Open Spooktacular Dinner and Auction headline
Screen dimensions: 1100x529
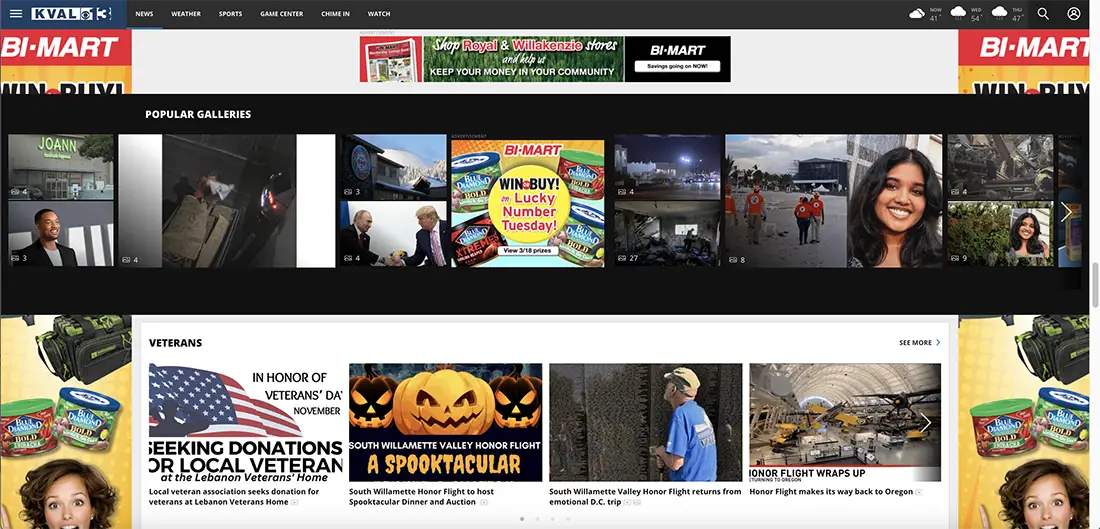(x=422, y=497)
